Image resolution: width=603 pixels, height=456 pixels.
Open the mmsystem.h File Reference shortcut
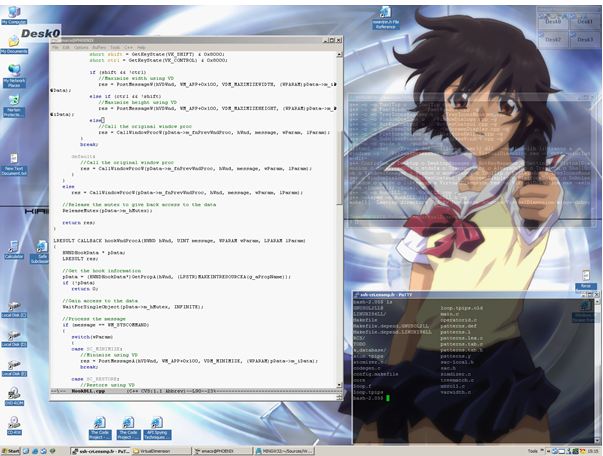click(385, 18)
